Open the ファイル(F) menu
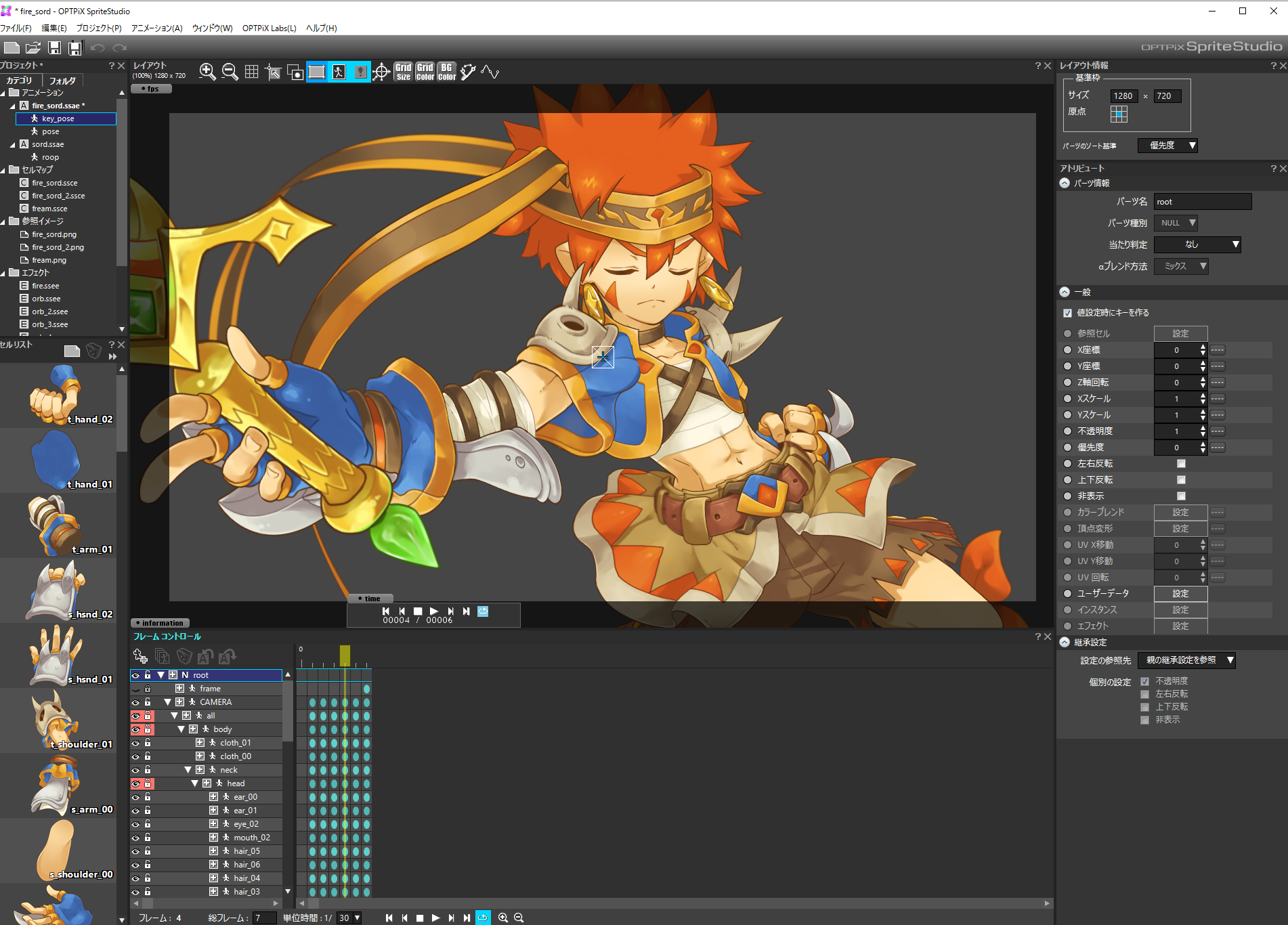Viewport: 1288px width, 925px height. [x=16, y=28]
